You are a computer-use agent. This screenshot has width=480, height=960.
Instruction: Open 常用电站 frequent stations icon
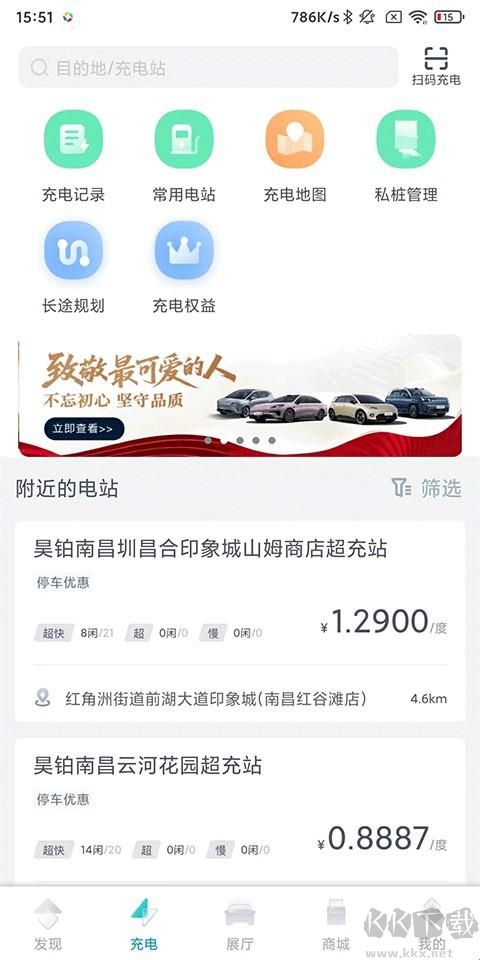coord(184,139)
